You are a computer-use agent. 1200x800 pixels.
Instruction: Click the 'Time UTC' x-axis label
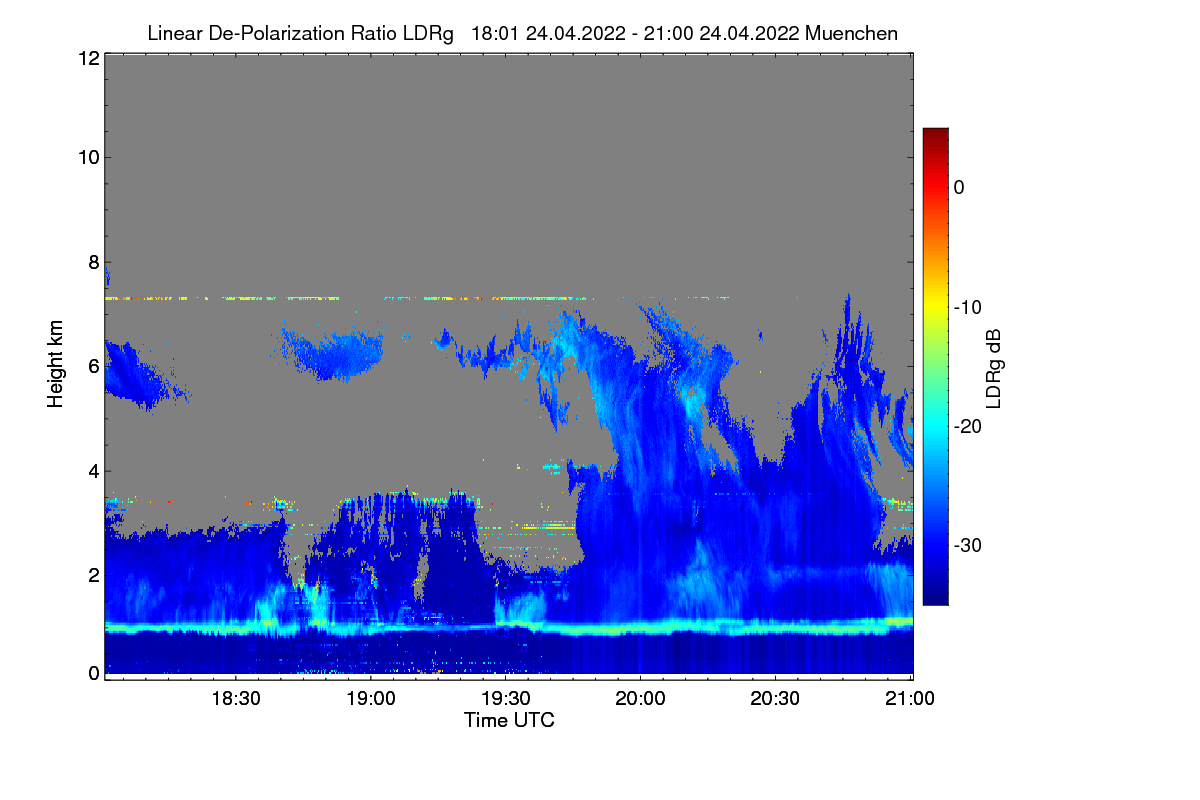tap(509, 720)
